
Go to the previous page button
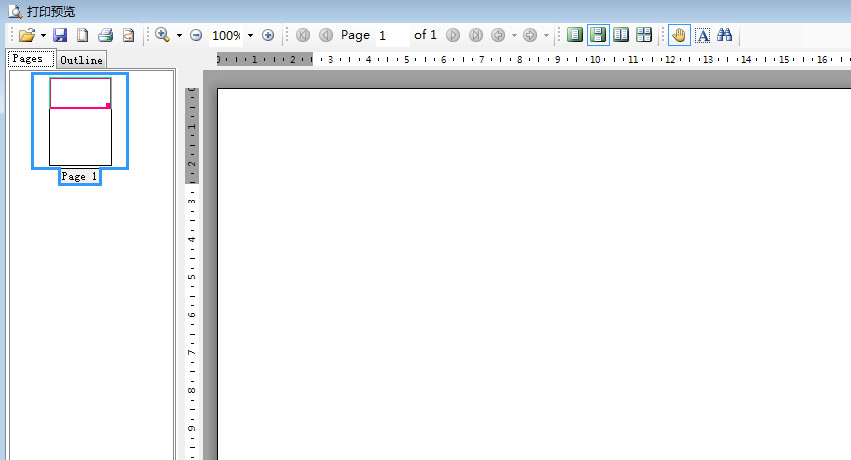coord(326,35)
